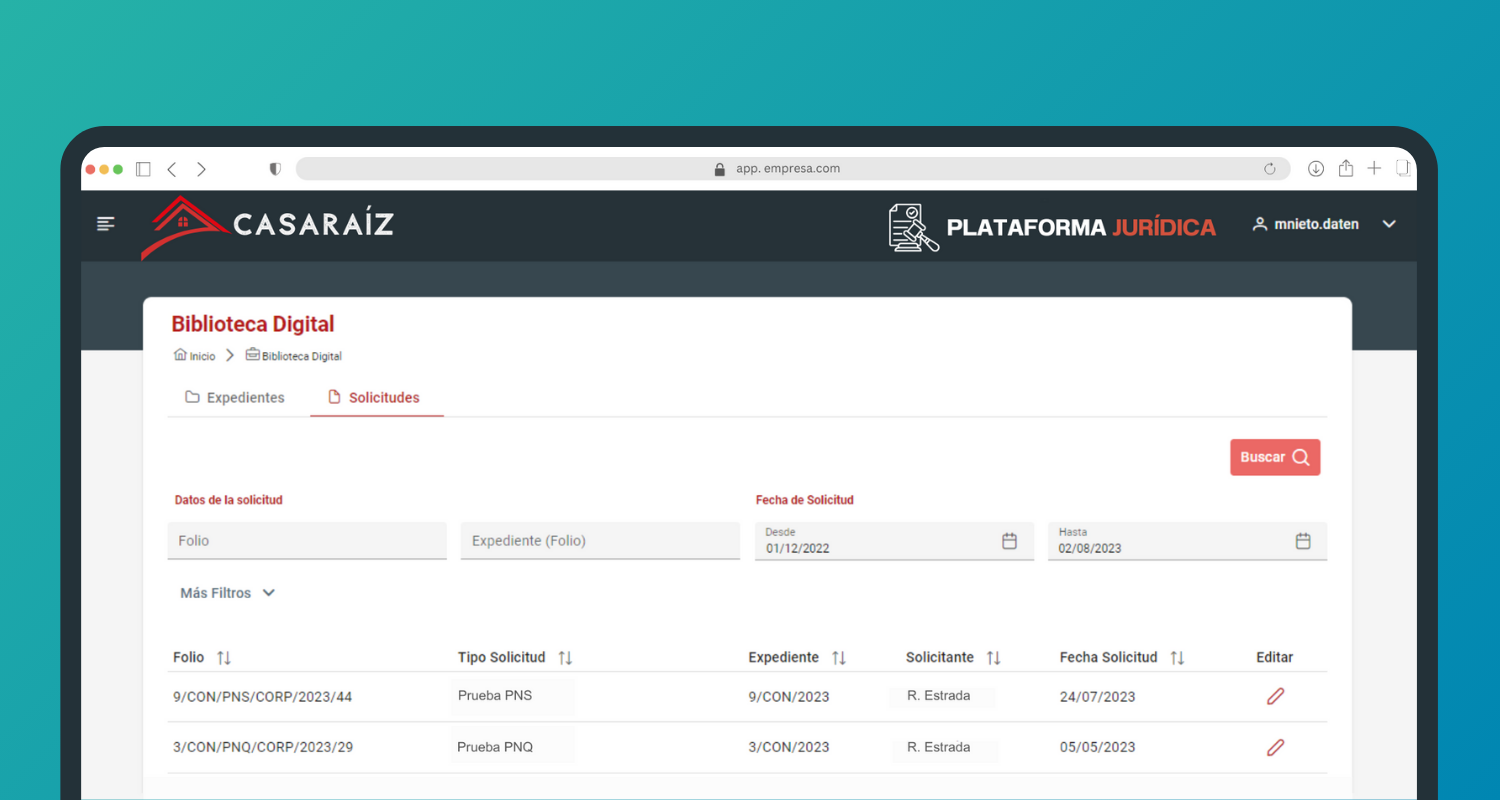This screenshot has width=1500, height=800.
Task: Click the Folio input field
Action: 306,541
